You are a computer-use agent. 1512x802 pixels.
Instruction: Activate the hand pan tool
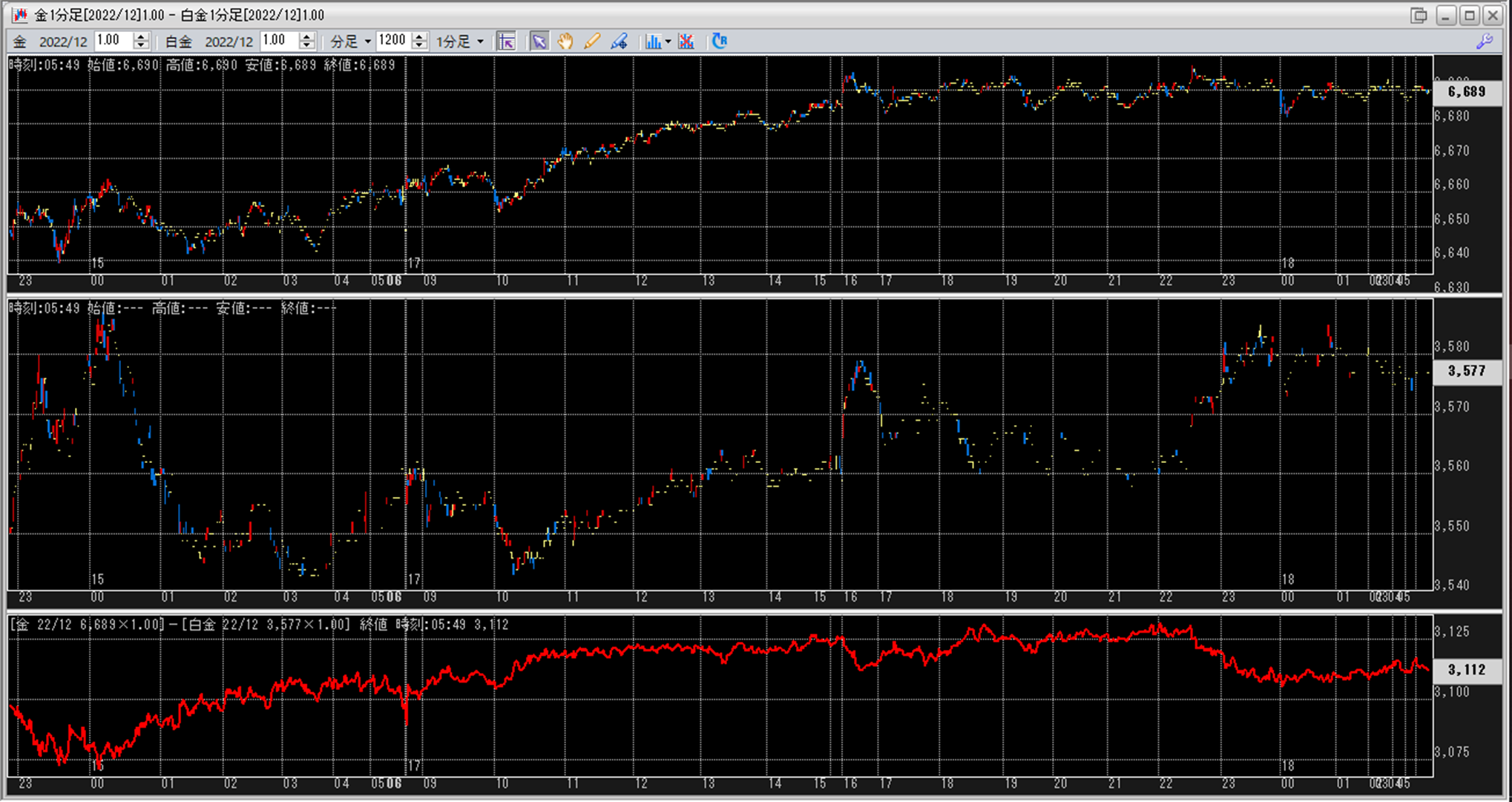pyautogui.click(x=565, y=42)
